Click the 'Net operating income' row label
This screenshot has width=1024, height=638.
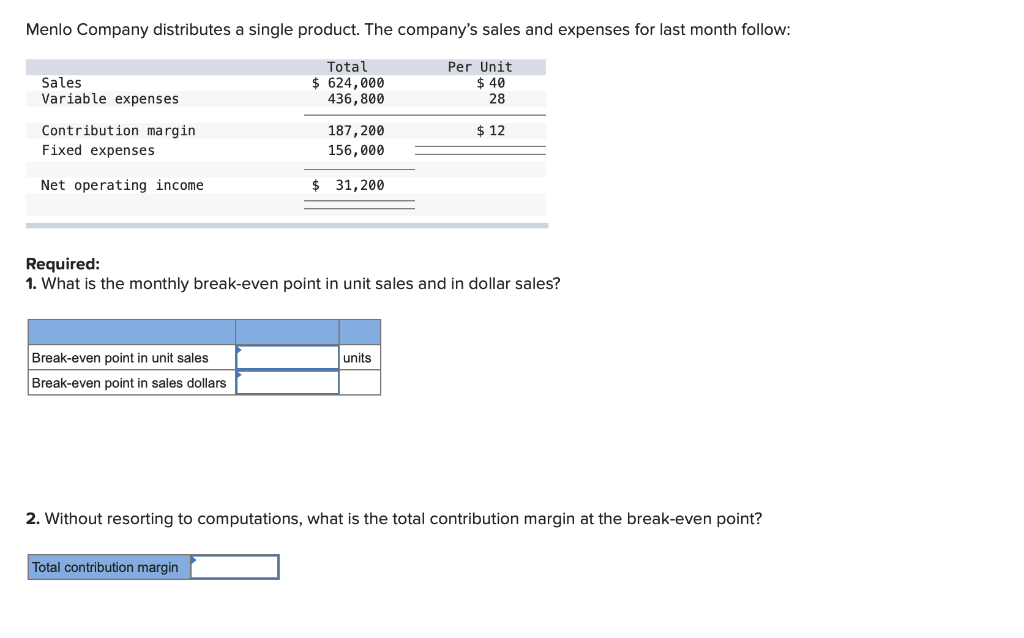[x=122, y=185]
